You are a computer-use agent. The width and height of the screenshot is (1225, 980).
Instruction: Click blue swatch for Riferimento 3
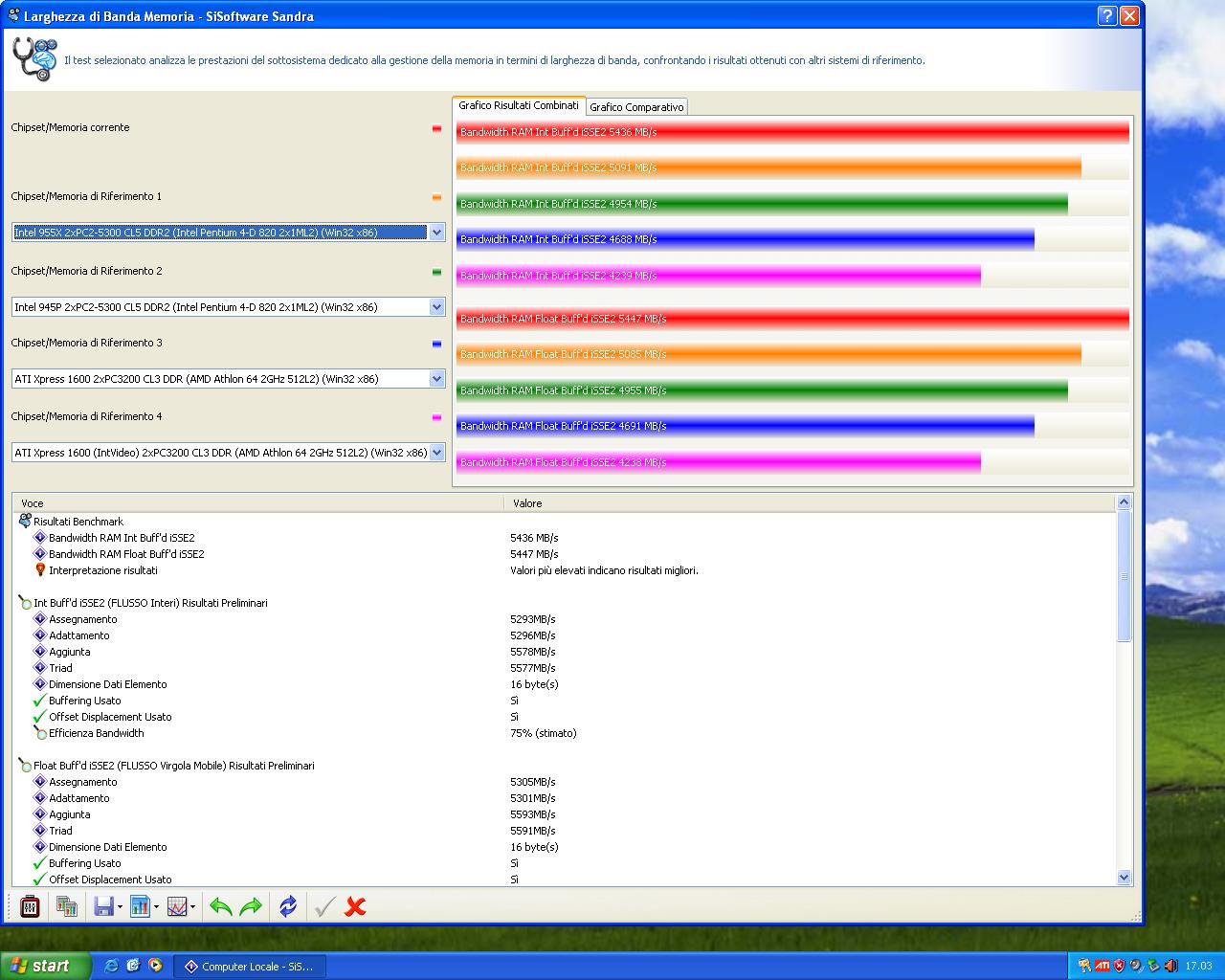pos(436,344)
